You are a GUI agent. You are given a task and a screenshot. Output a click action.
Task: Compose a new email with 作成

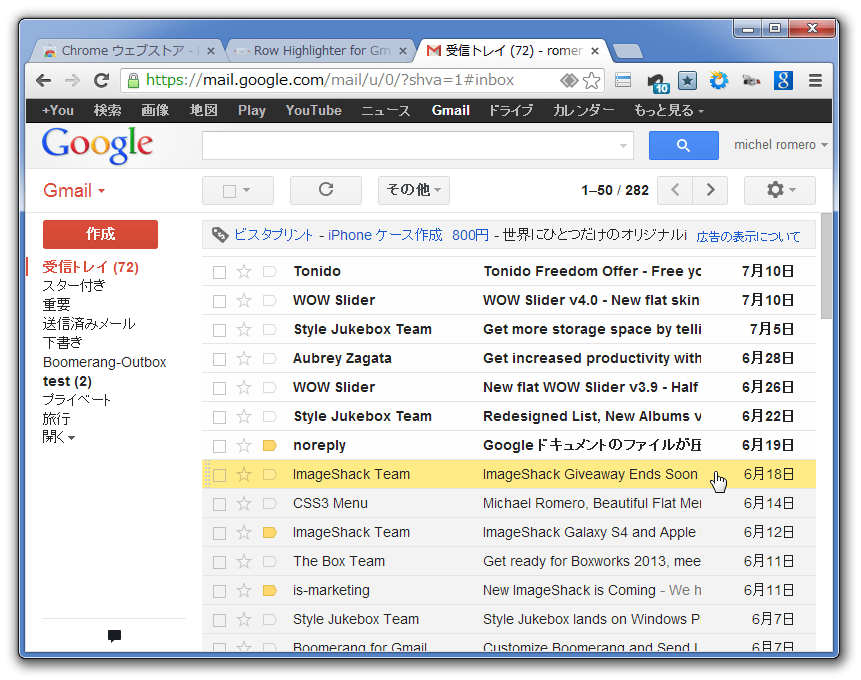100,235
